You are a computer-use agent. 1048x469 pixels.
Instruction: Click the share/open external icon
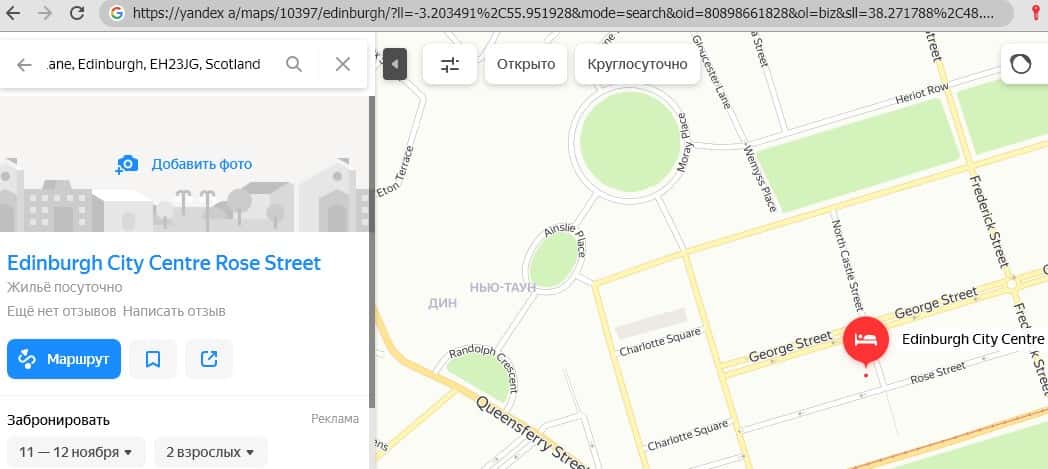[x=209, y=359]
